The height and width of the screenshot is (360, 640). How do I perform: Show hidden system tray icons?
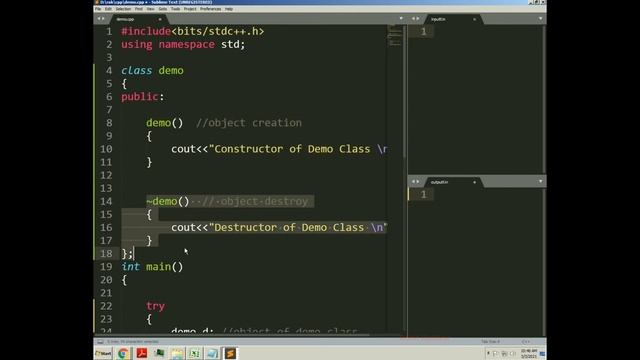[488, 353]
